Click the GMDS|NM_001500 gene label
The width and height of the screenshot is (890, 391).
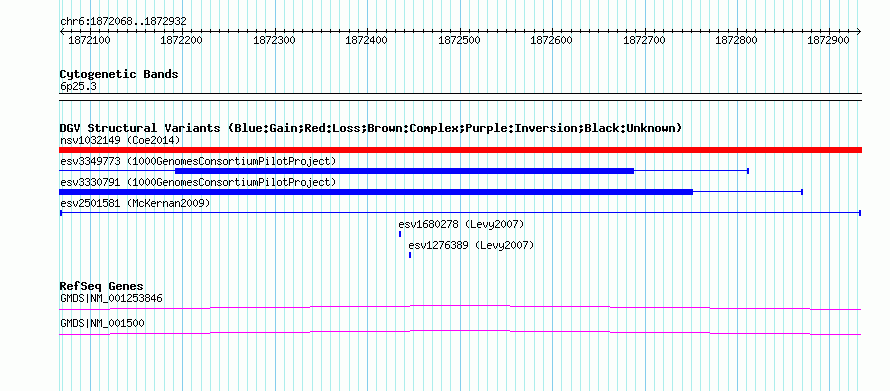(x=102, y=323)
